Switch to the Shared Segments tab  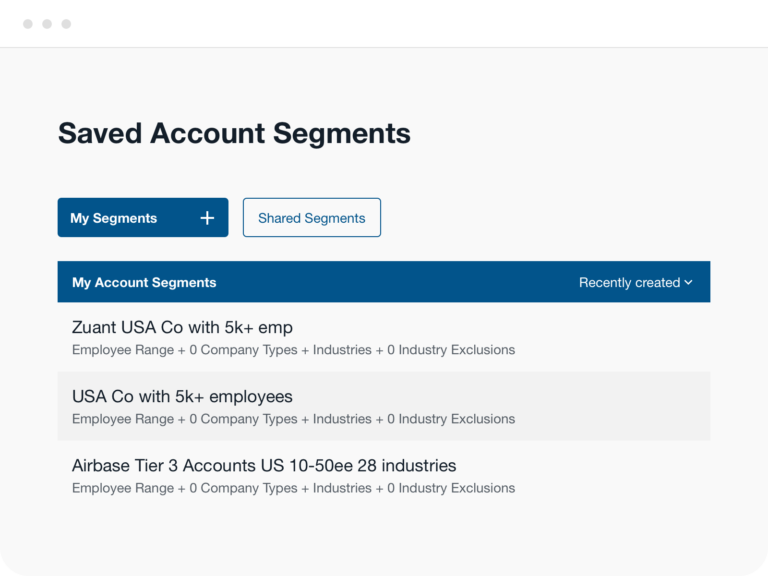(312, 217)
